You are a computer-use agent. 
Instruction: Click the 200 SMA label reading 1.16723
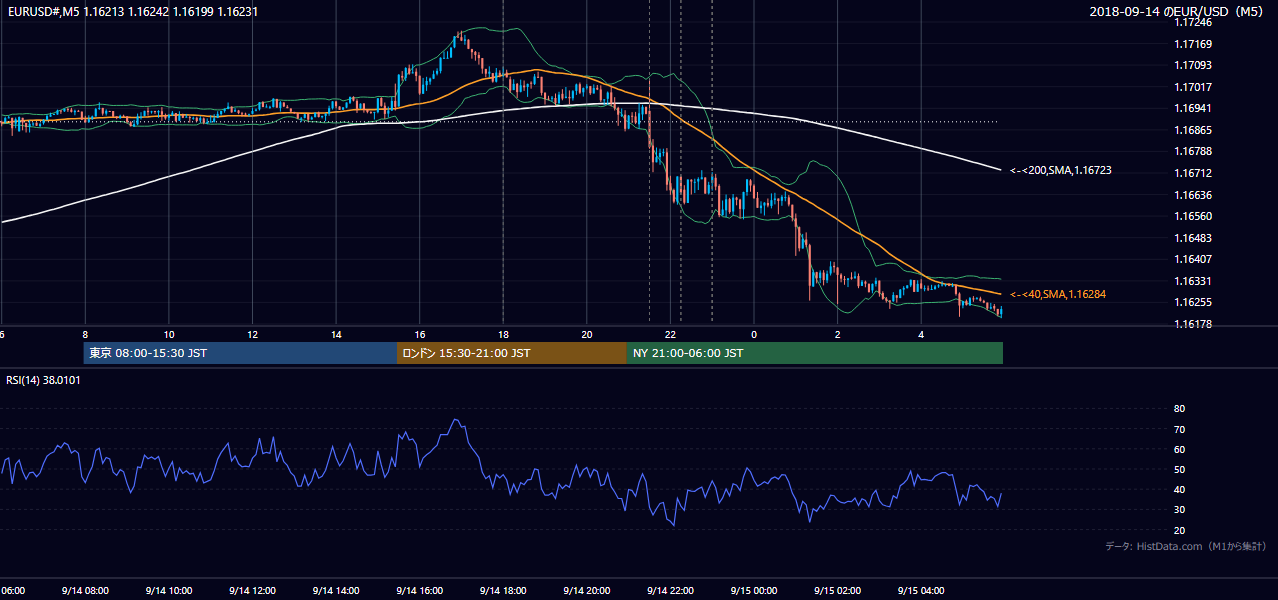point(1060,171)
